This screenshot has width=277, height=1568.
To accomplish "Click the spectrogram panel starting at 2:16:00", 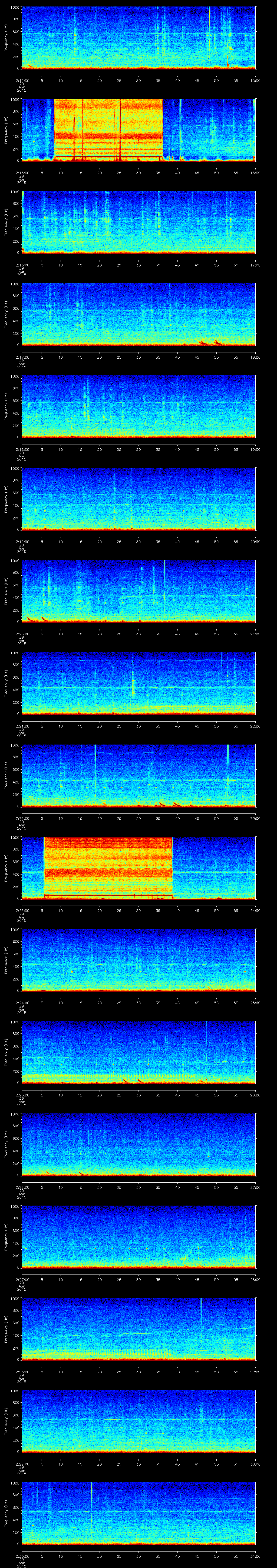I will coord(139,222).
